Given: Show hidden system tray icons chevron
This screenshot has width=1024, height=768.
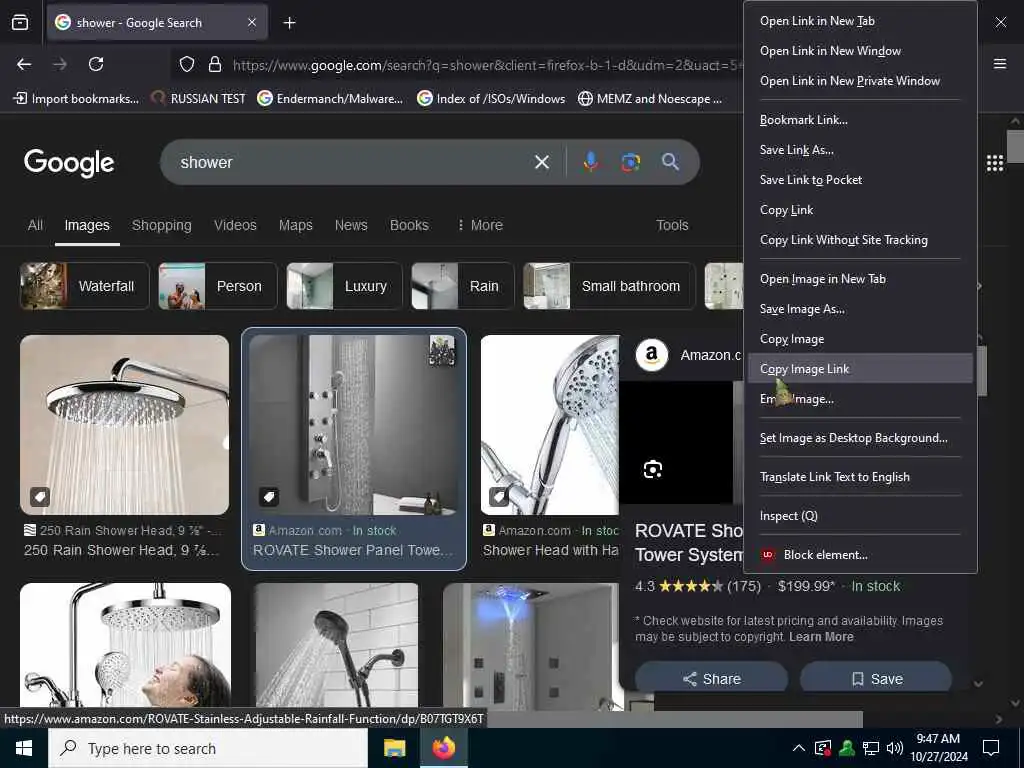Looking at the screenshot, I should [798, 748].
